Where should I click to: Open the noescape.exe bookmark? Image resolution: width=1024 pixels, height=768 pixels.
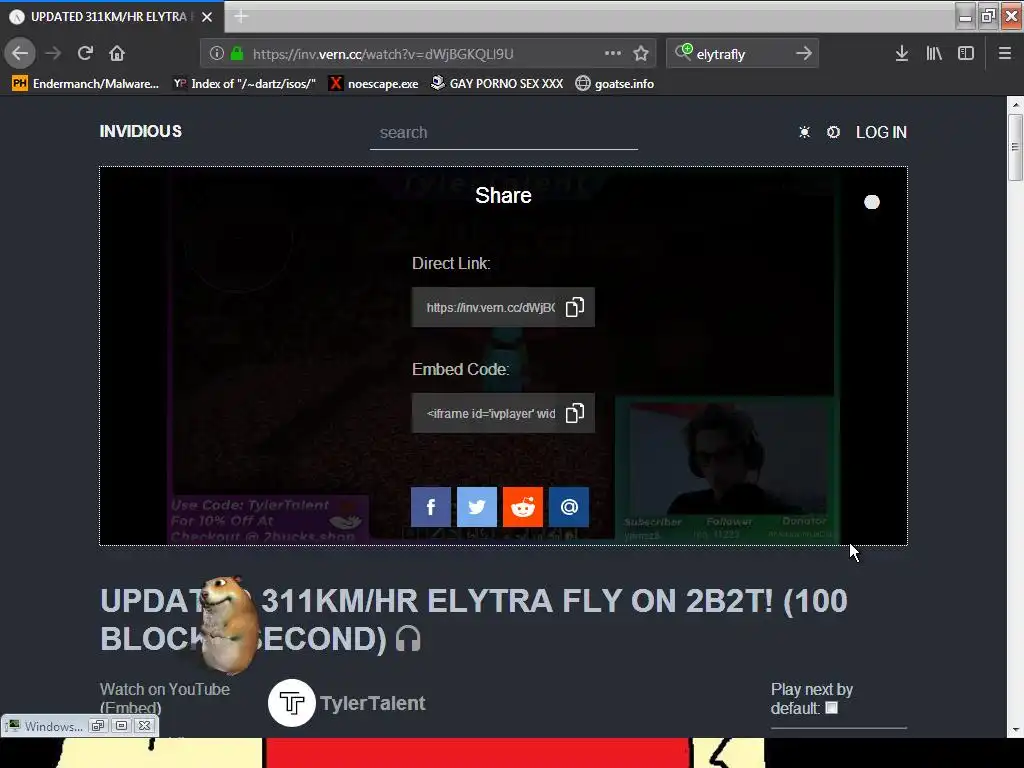(x=374, y=84)
